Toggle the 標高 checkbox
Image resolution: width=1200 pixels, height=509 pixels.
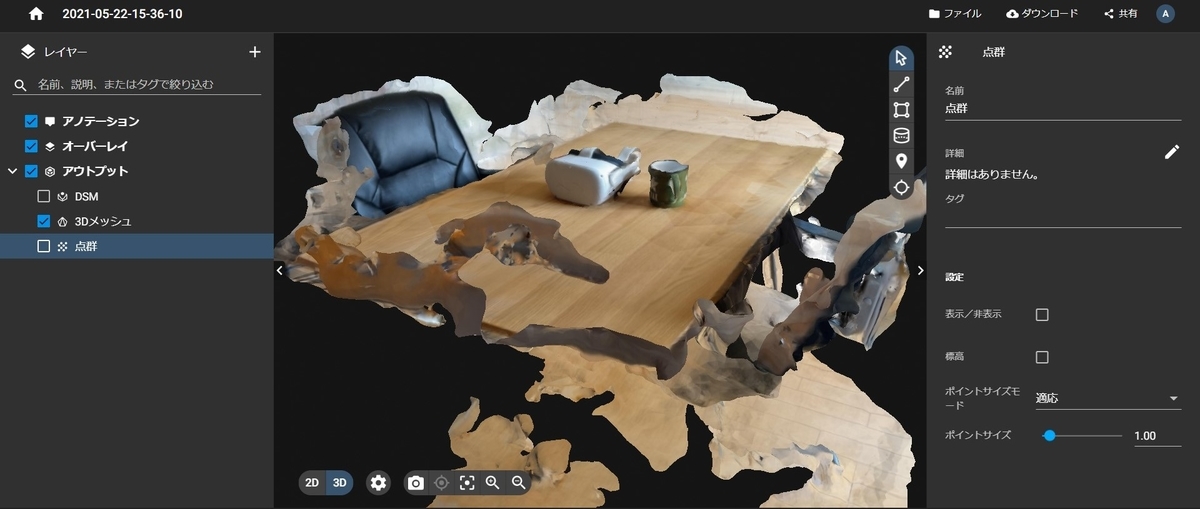click(x=1042, y=357)
